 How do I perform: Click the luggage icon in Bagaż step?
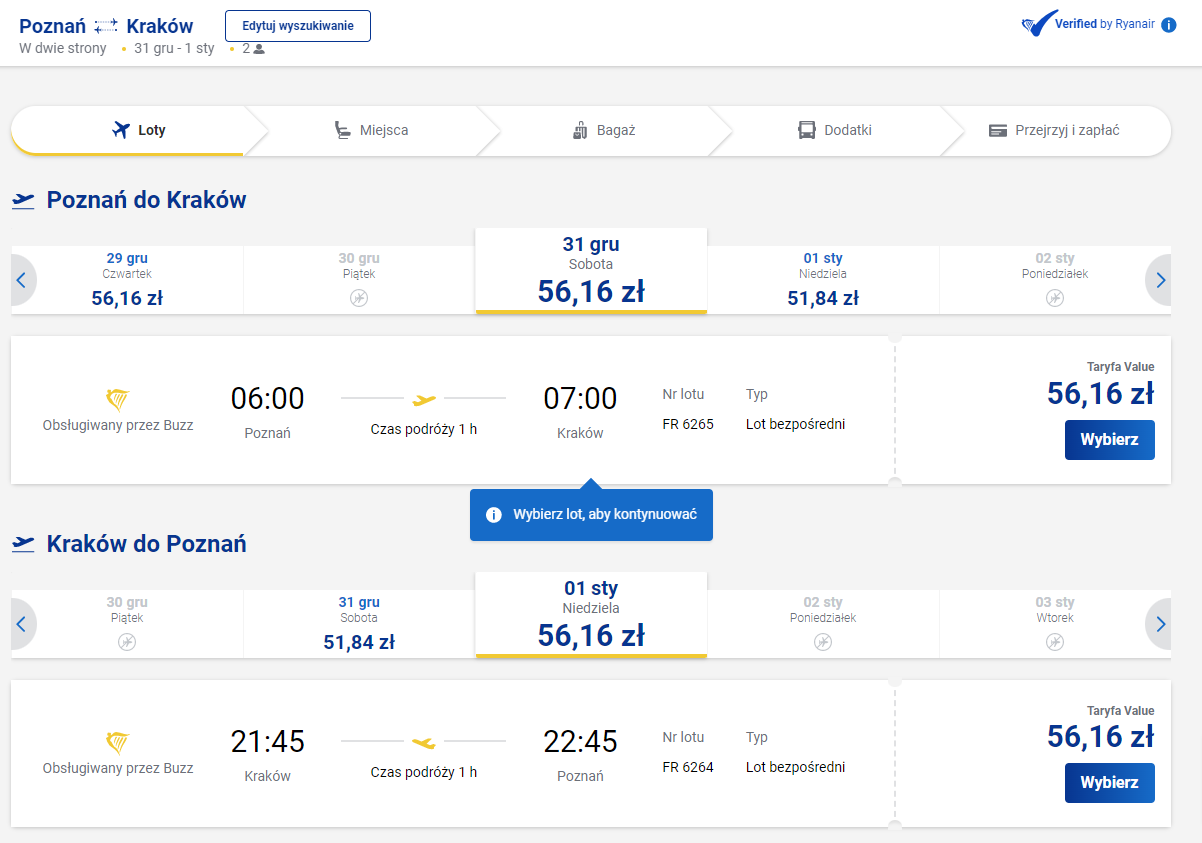pyautogui.click(x=580, y=130)
